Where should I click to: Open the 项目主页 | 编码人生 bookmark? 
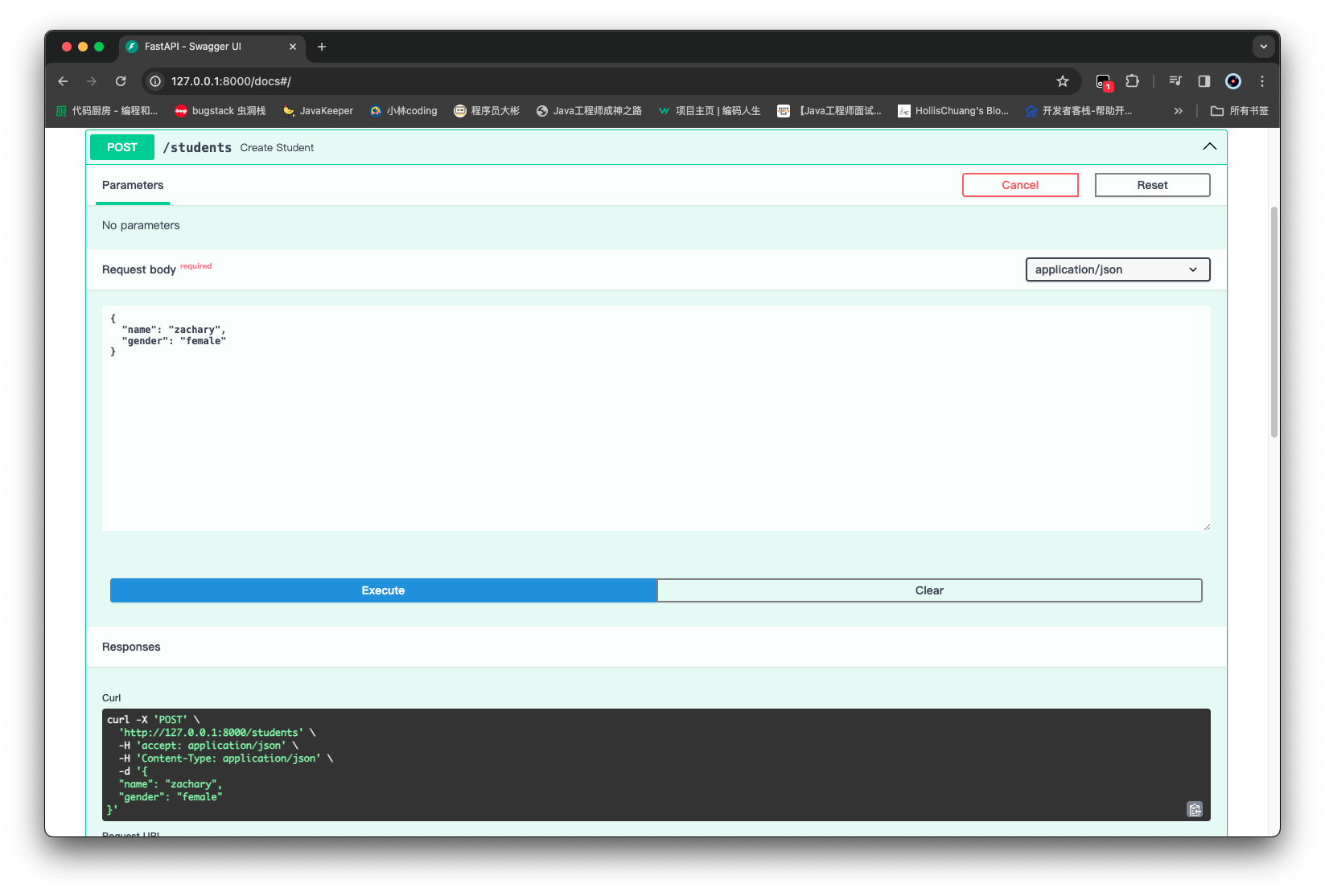(x=710, y=111)
